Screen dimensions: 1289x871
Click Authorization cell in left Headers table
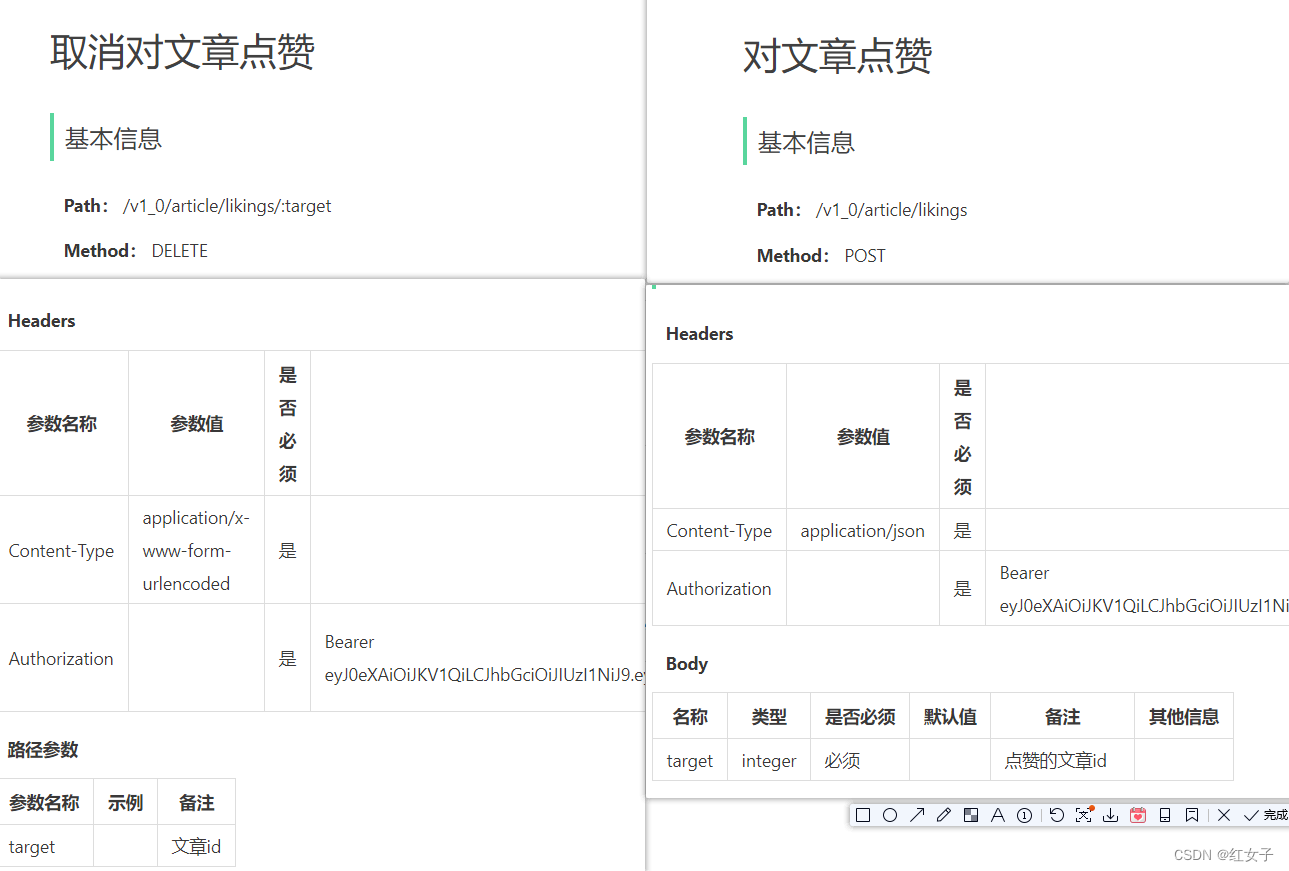[62, 659]
